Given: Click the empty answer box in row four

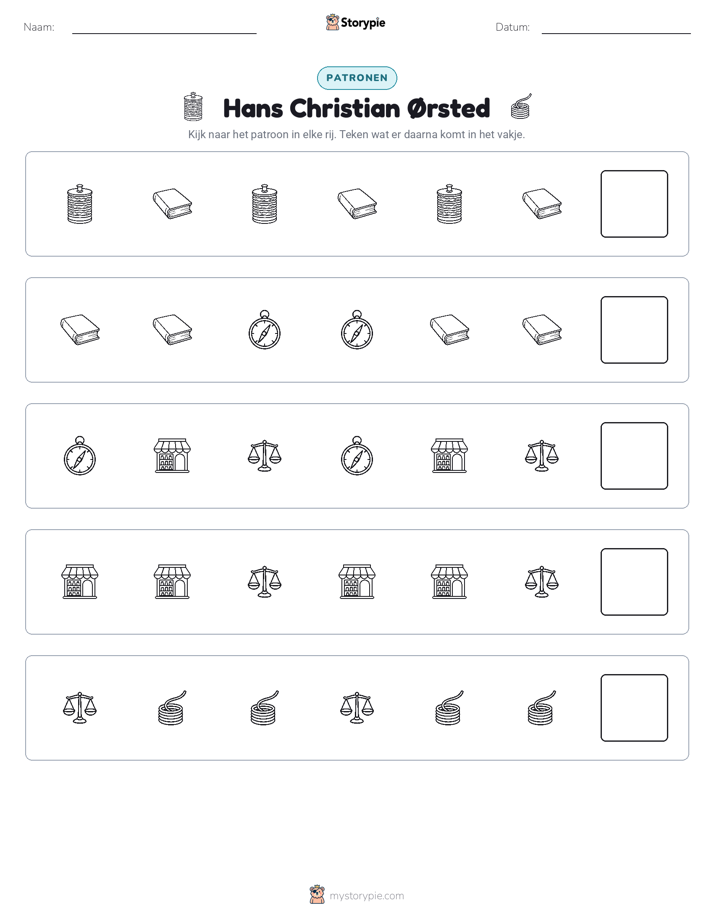Looking at the screenshot, I should coord(634,582).
